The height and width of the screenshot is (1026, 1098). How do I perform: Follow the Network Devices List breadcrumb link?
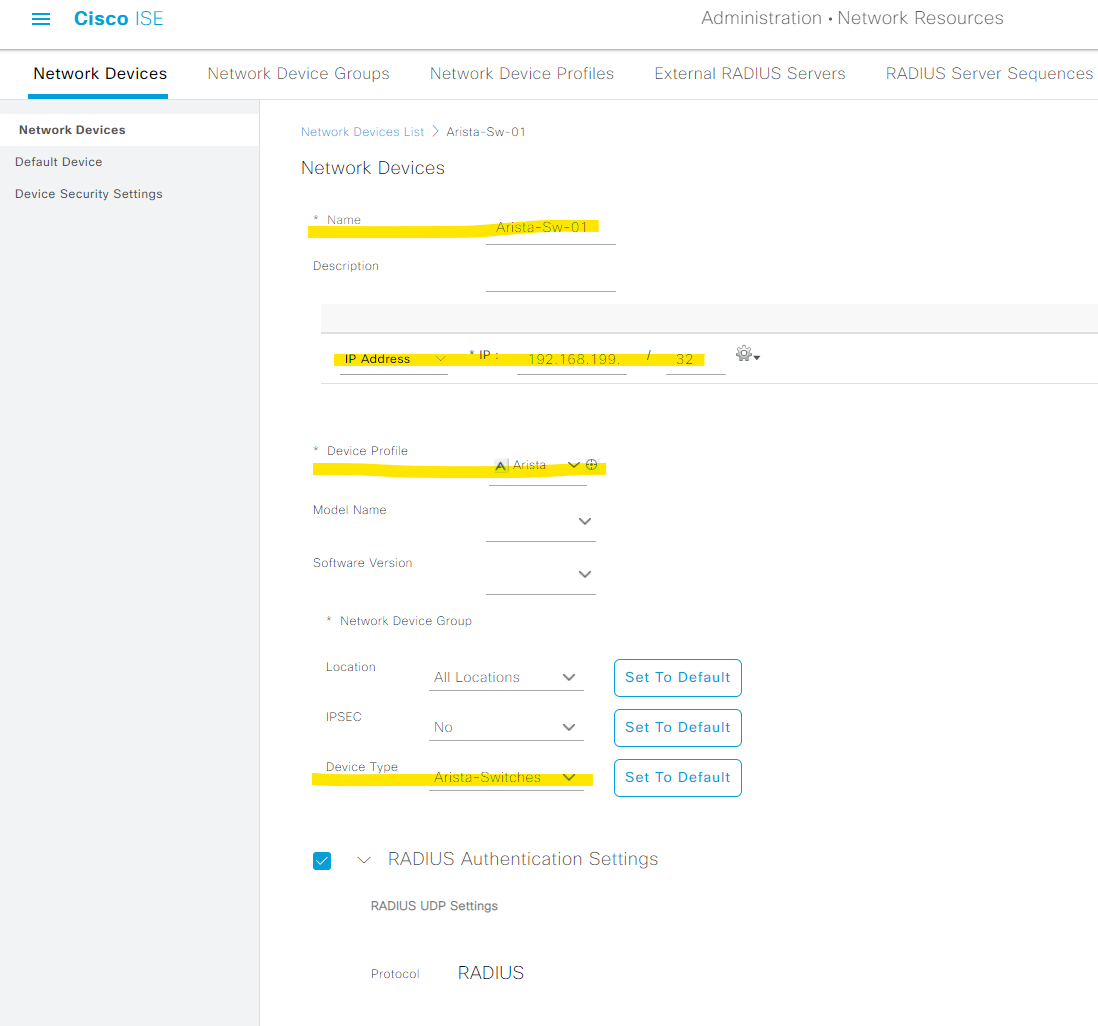pos(362,132)
